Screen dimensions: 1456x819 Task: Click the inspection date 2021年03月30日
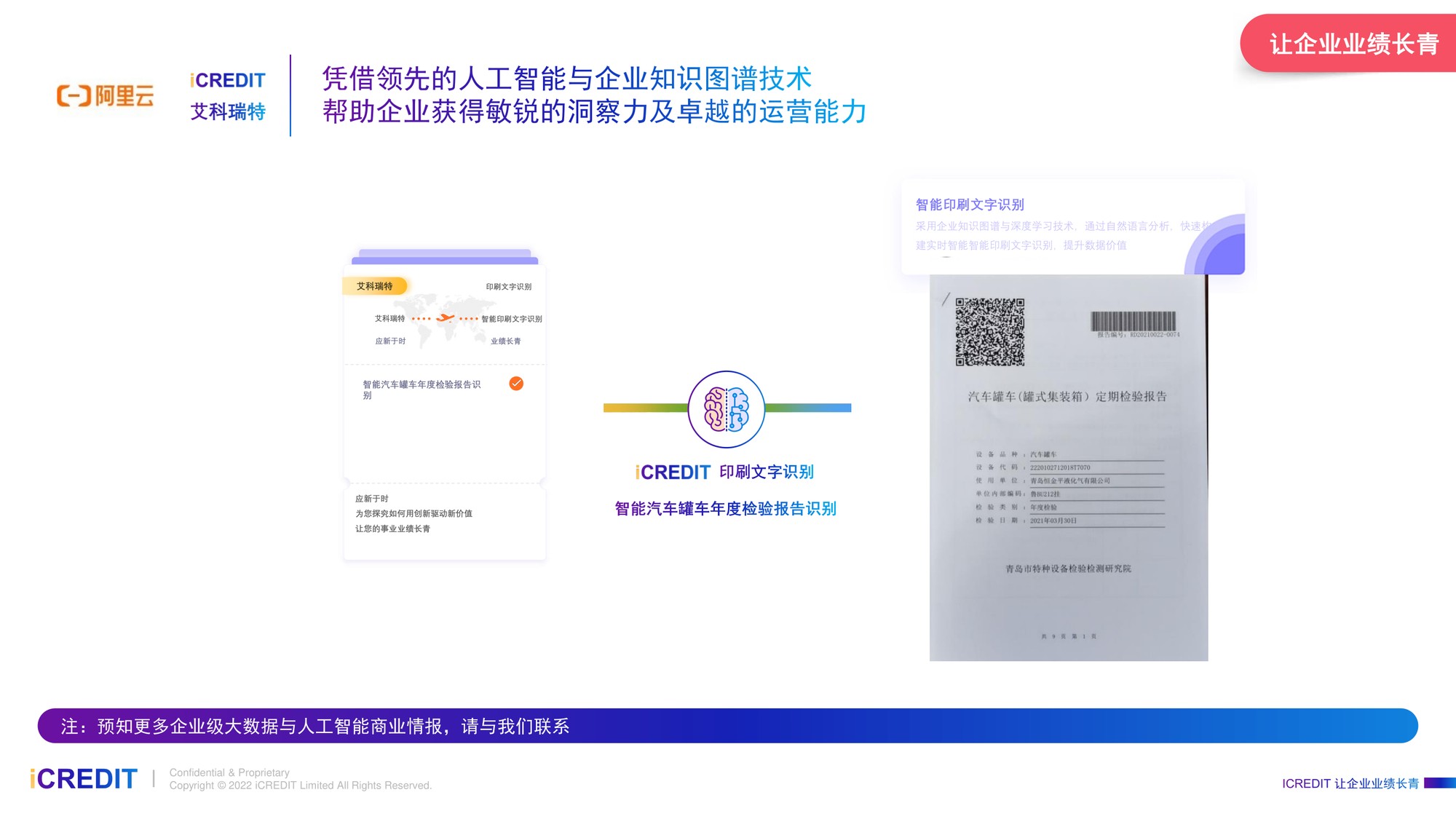[x=1053, y=521]
